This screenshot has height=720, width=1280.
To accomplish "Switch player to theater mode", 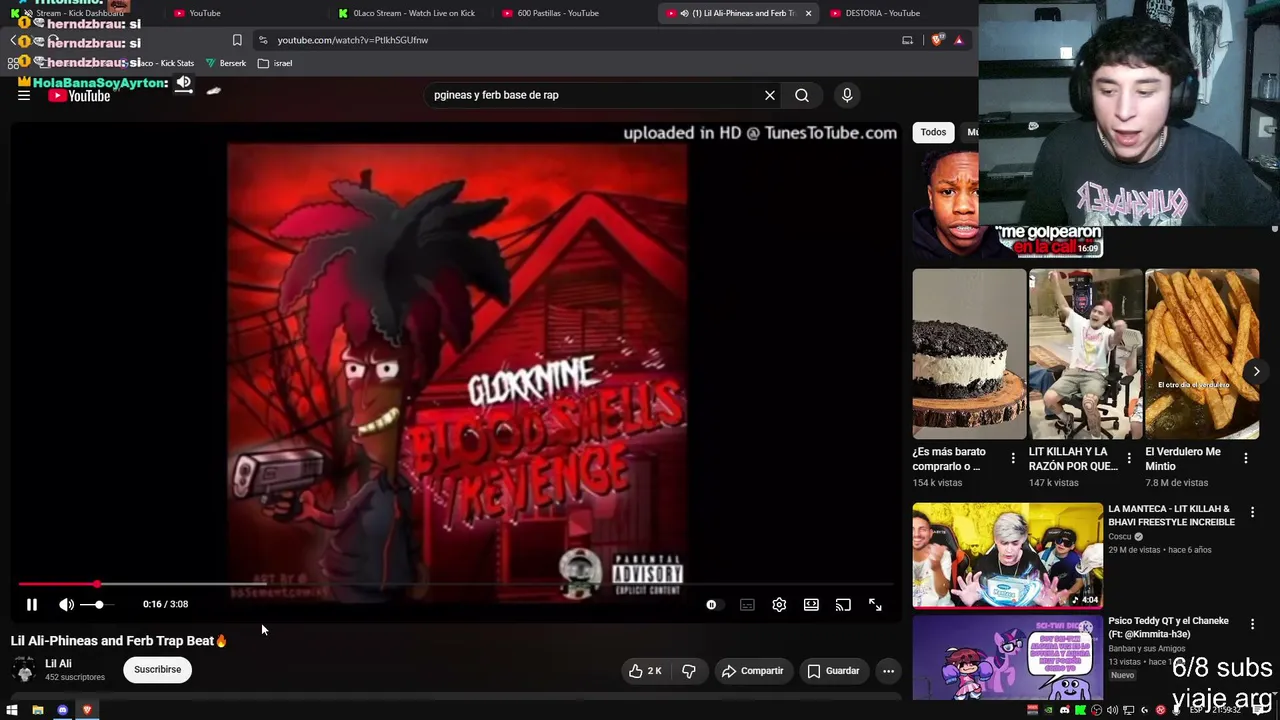I will (811, 604).
